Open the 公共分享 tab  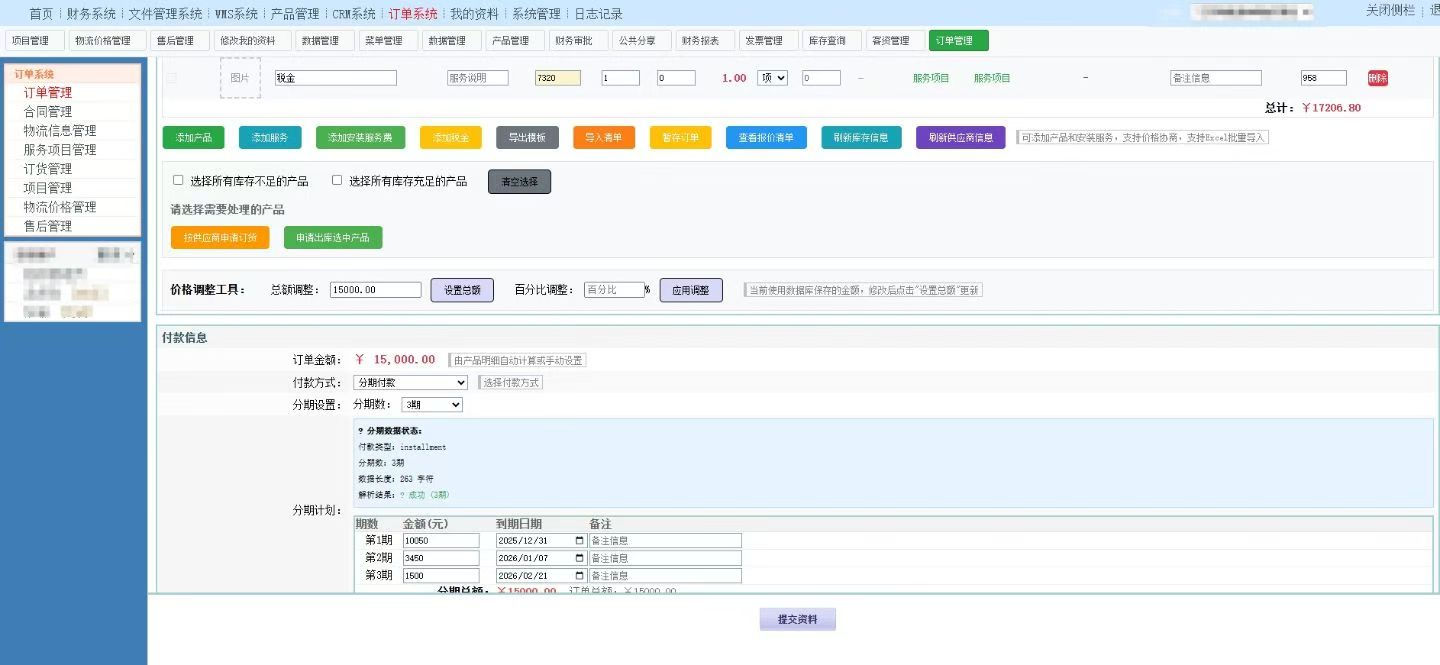coord(641,41)
